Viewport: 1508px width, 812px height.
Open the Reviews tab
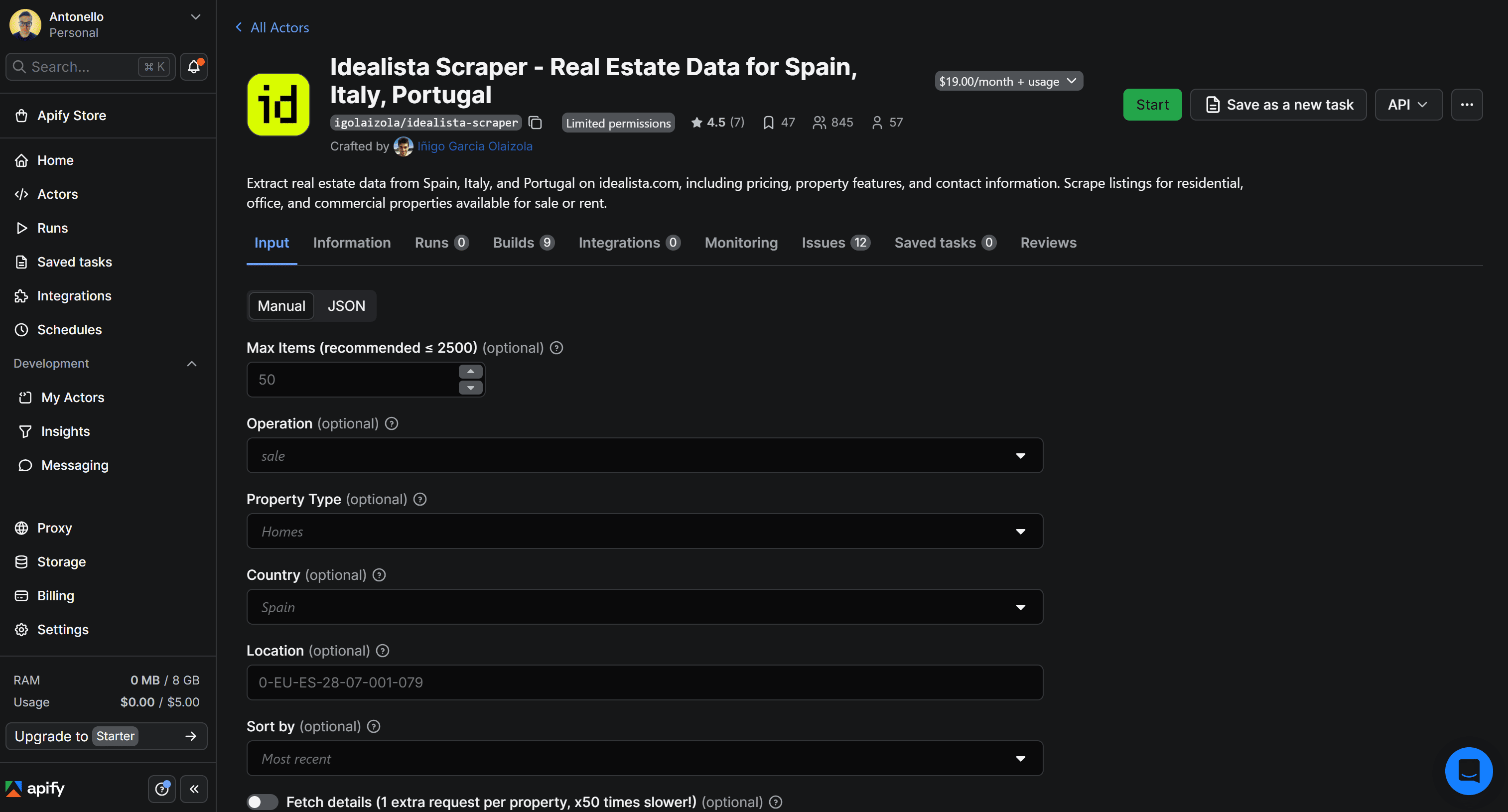(x=1048, y=243)
